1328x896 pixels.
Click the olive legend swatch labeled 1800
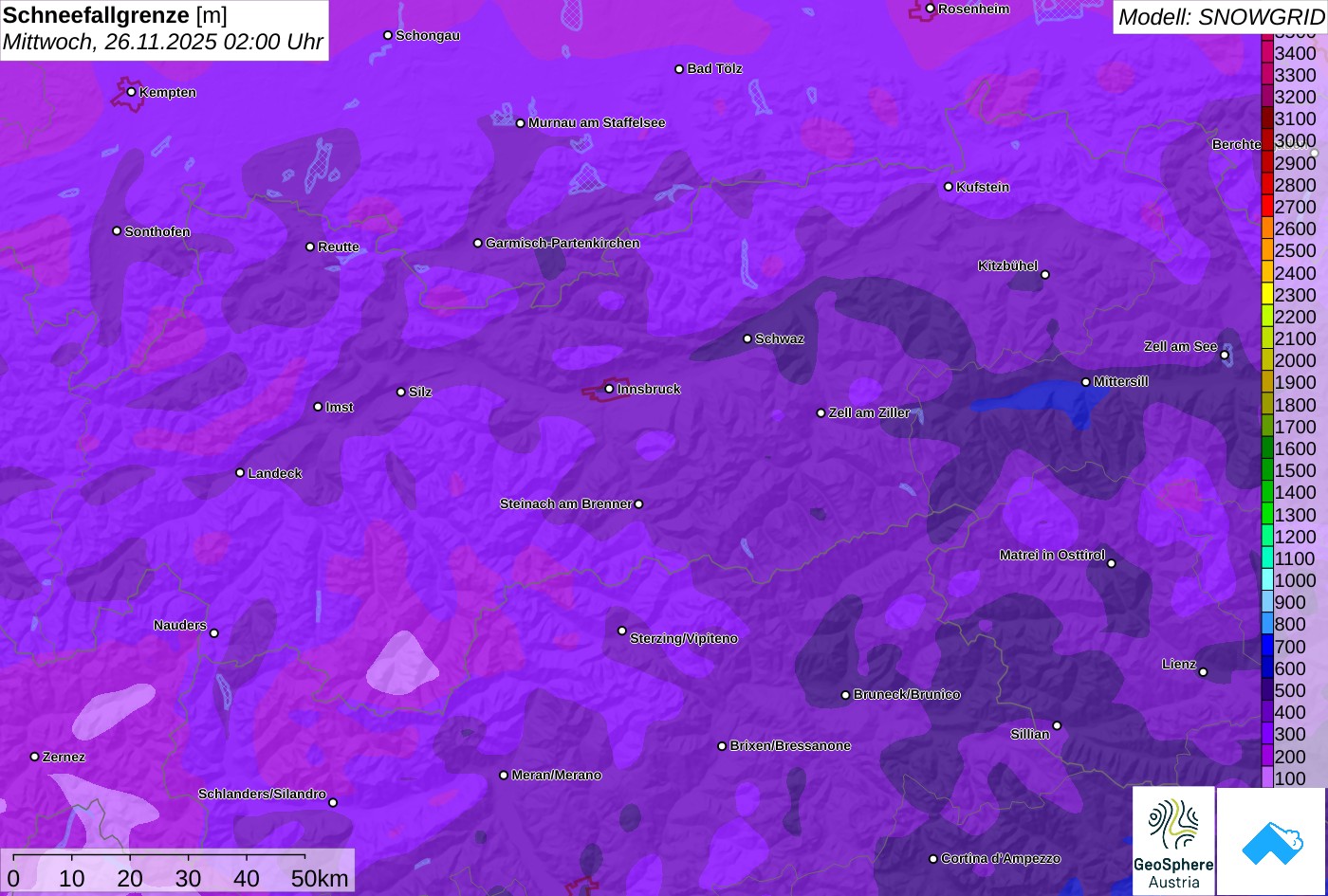pos(1267,404)
